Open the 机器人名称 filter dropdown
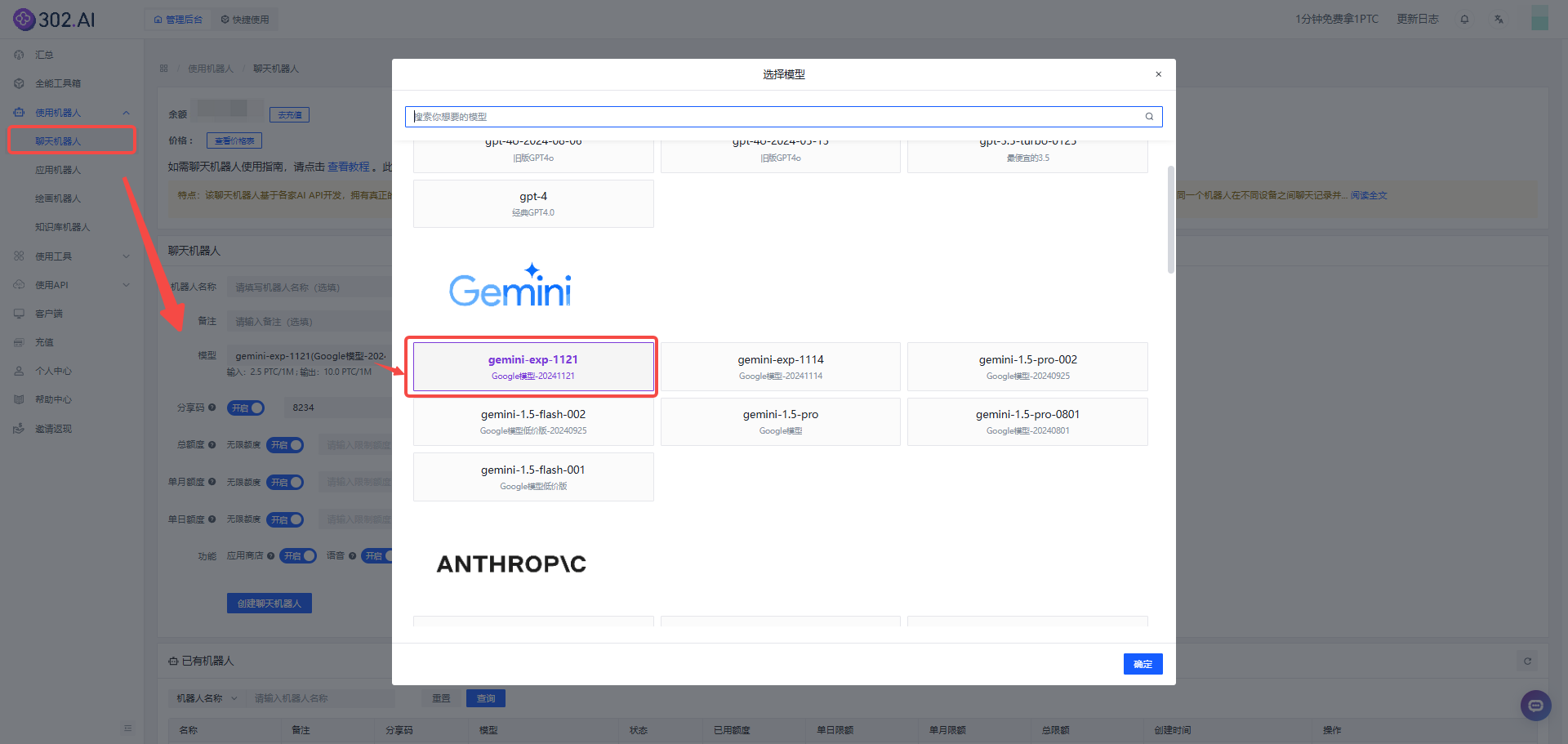 click(207, 698)
